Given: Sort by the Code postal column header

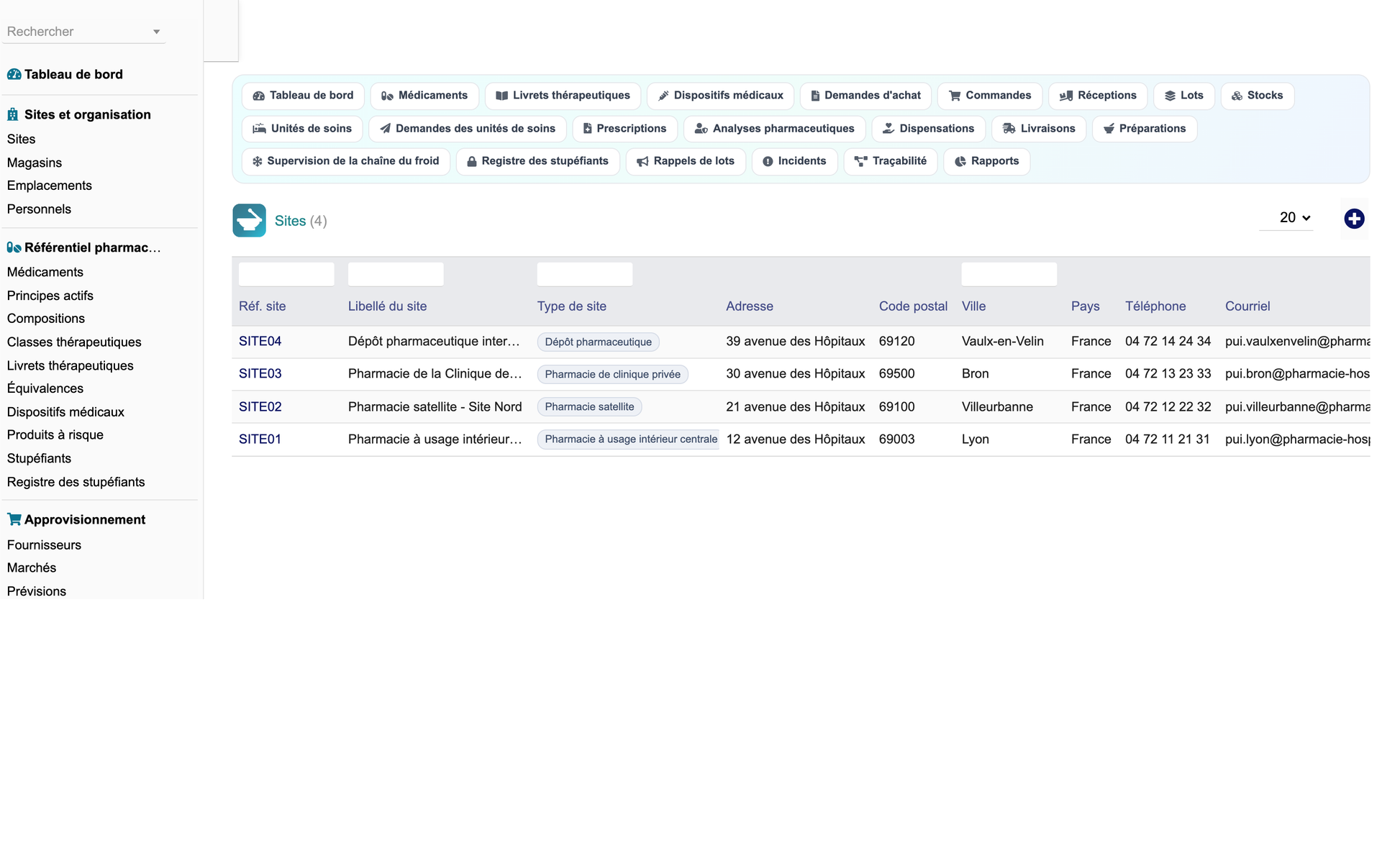Looking at the screenshot, I should pos(913,306).
